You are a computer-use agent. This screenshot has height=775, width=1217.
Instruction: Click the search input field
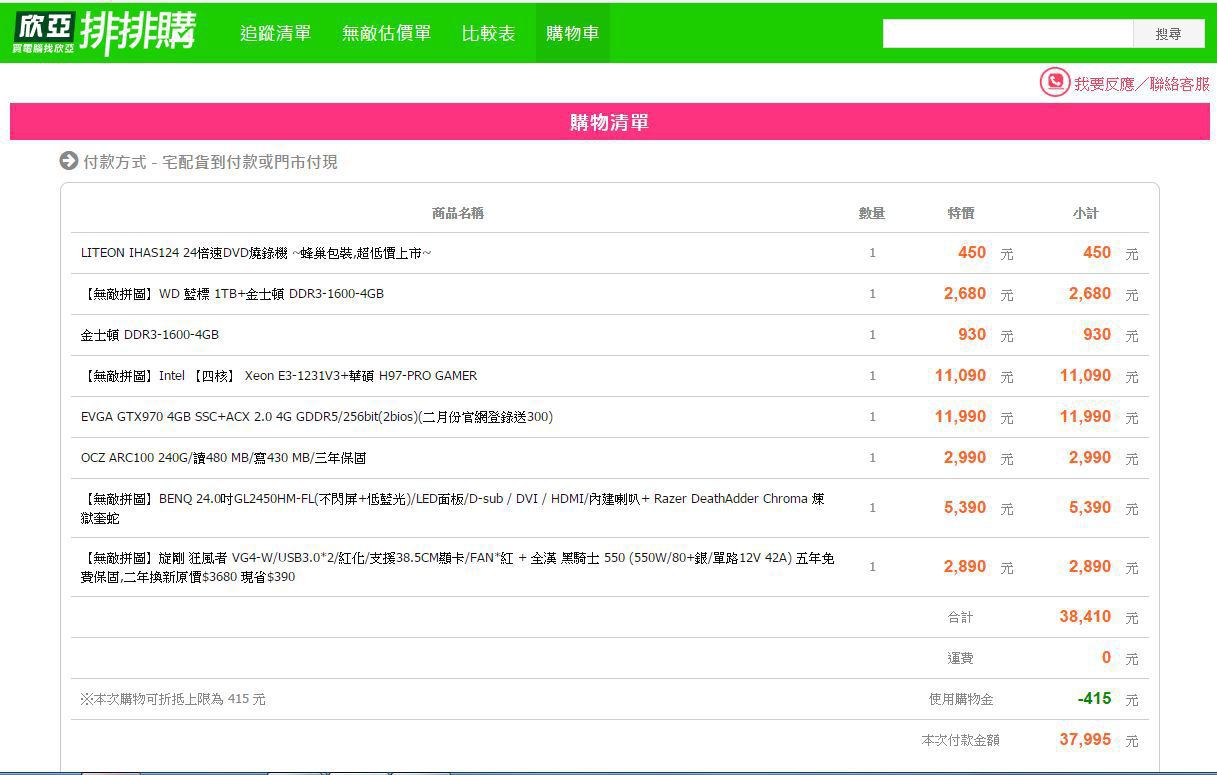point(1008,34)
